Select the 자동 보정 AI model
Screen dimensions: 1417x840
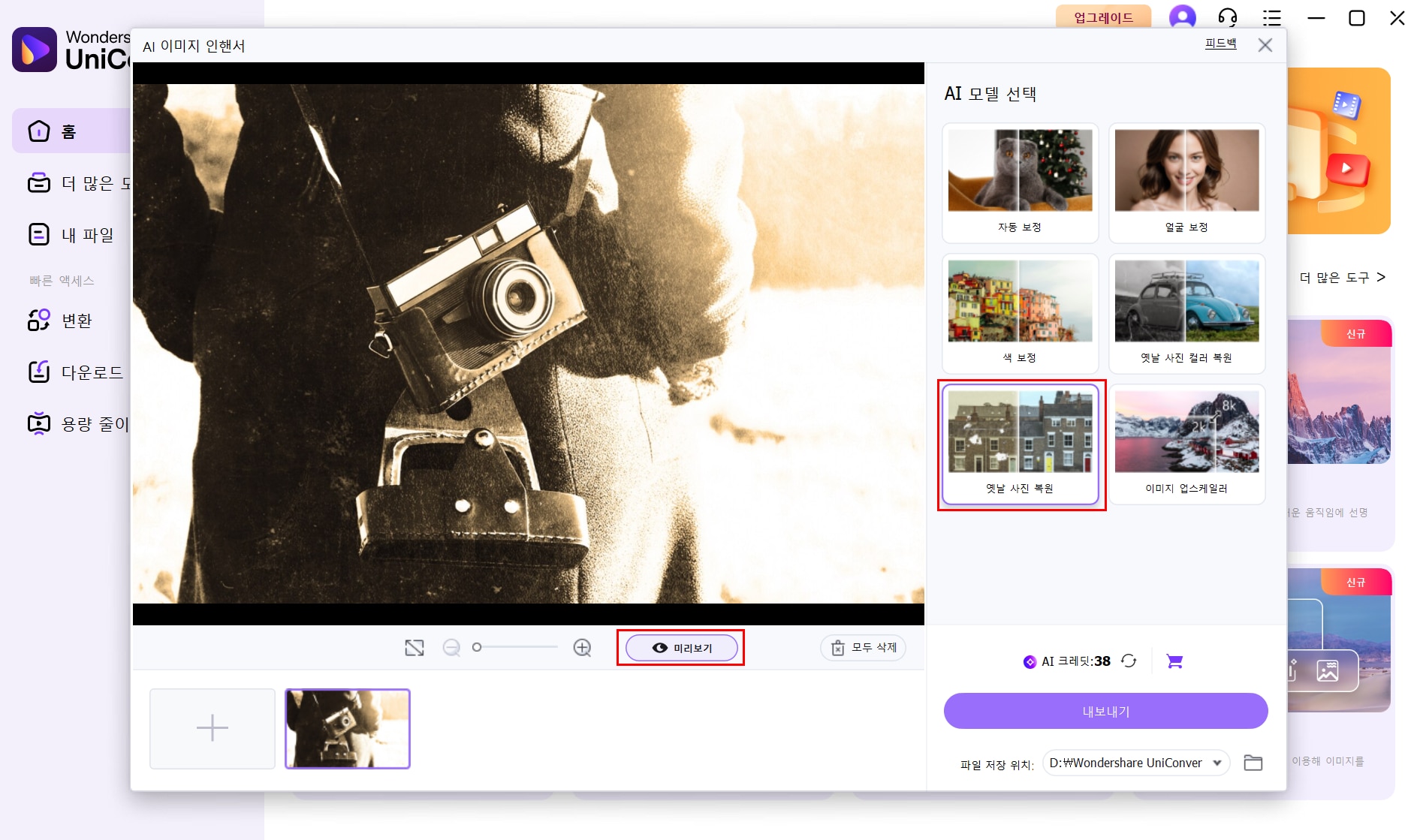(x=1020, y=183)
